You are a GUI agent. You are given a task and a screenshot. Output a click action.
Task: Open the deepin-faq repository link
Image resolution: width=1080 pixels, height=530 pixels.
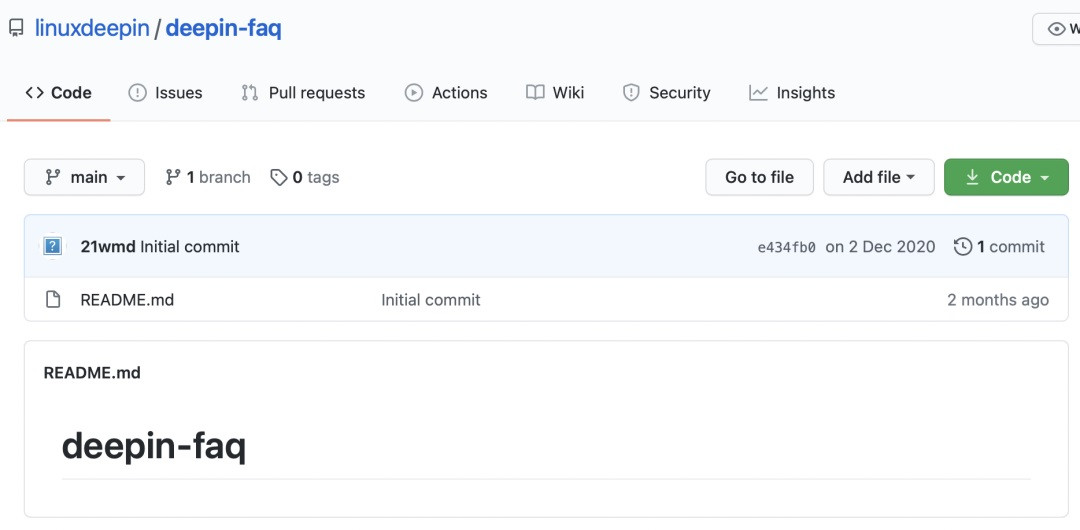pos(223,29)
